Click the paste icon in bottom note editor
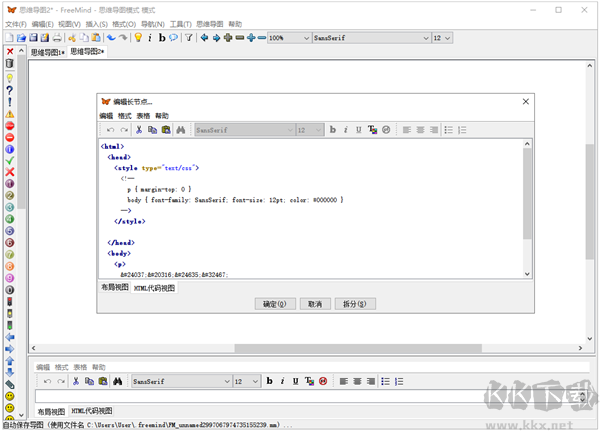This screenshot has height=432, width=600. pos(103,381)
